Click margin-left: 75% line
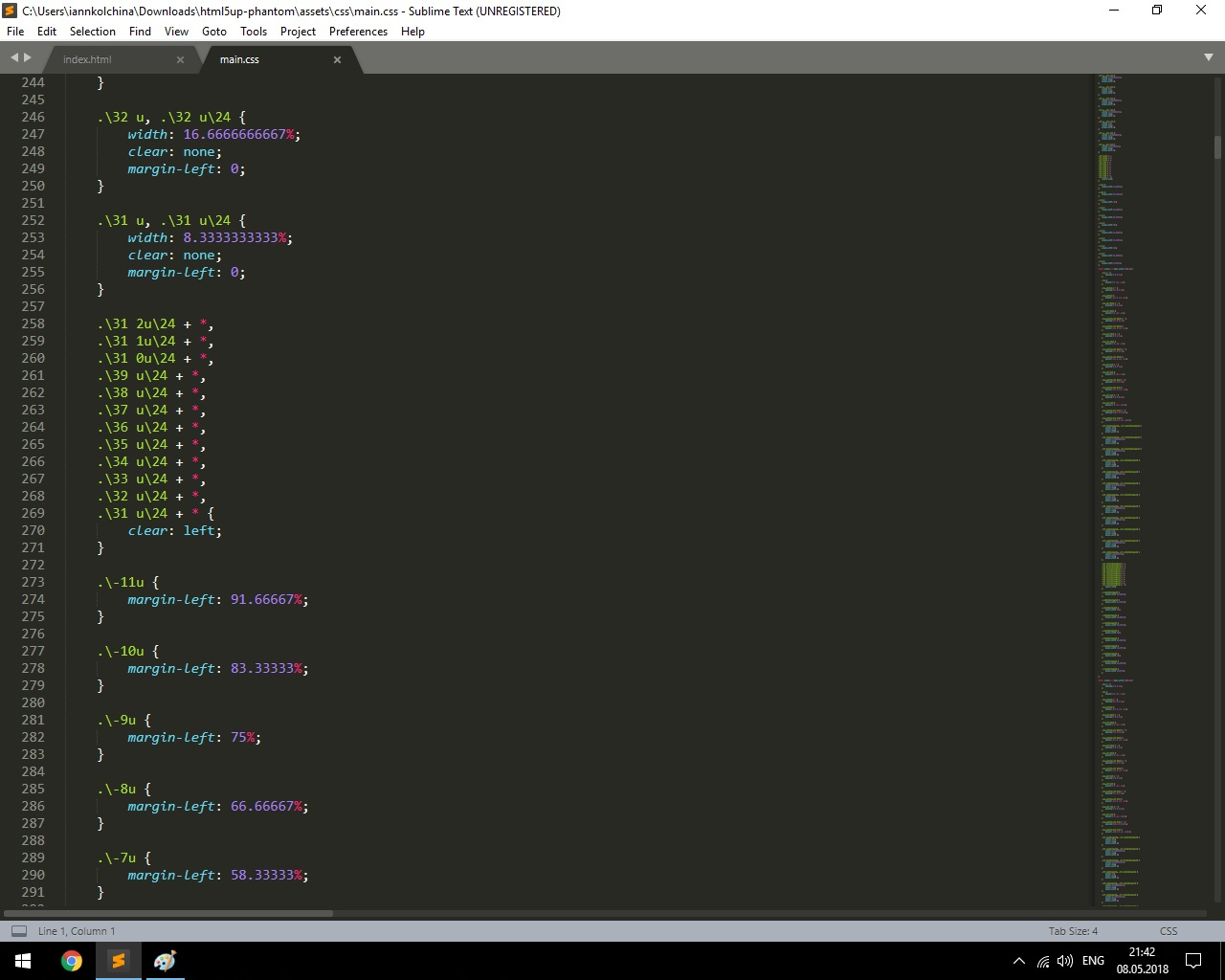 tap(194, 737)
